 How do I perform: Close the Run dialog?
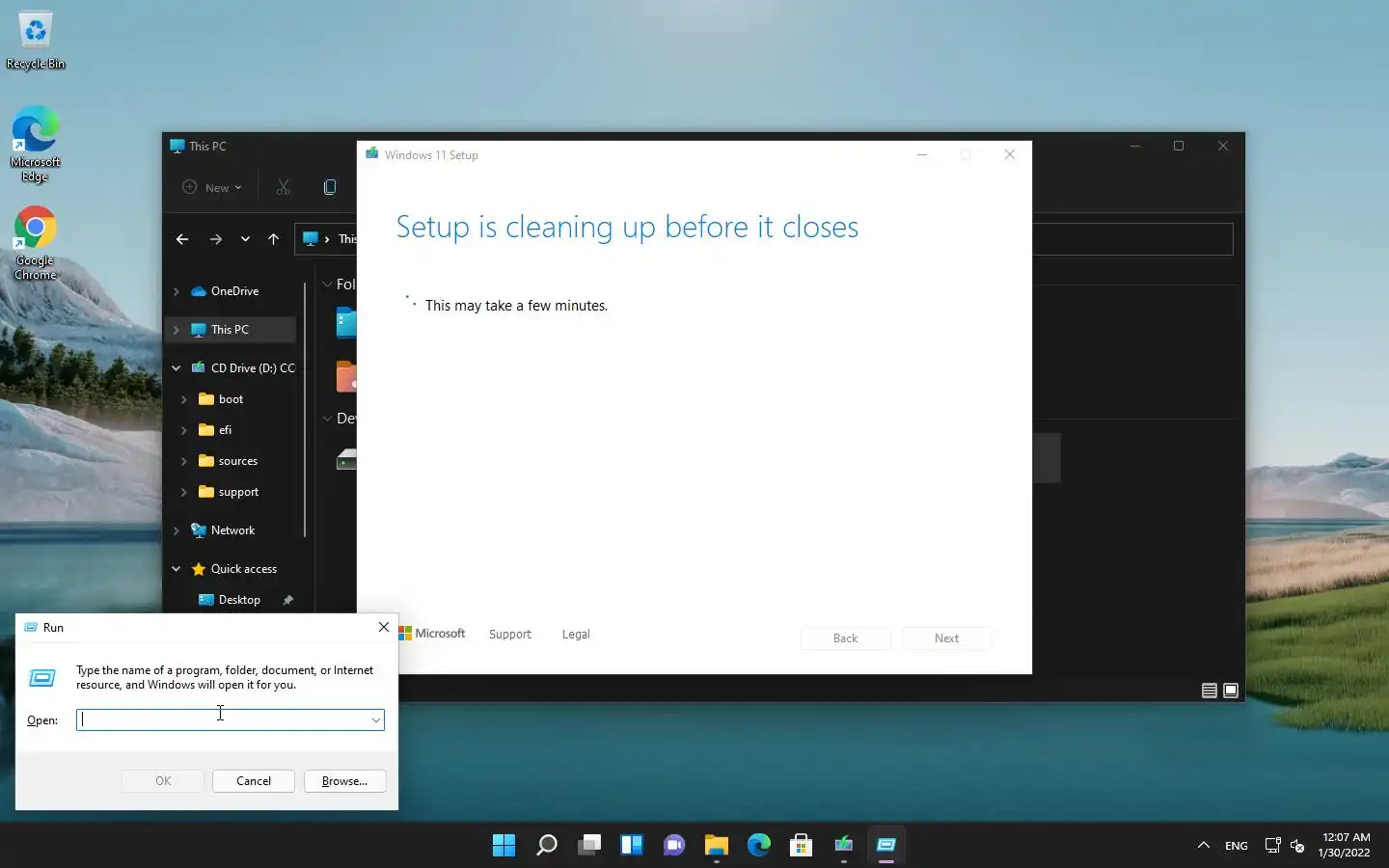384,627
